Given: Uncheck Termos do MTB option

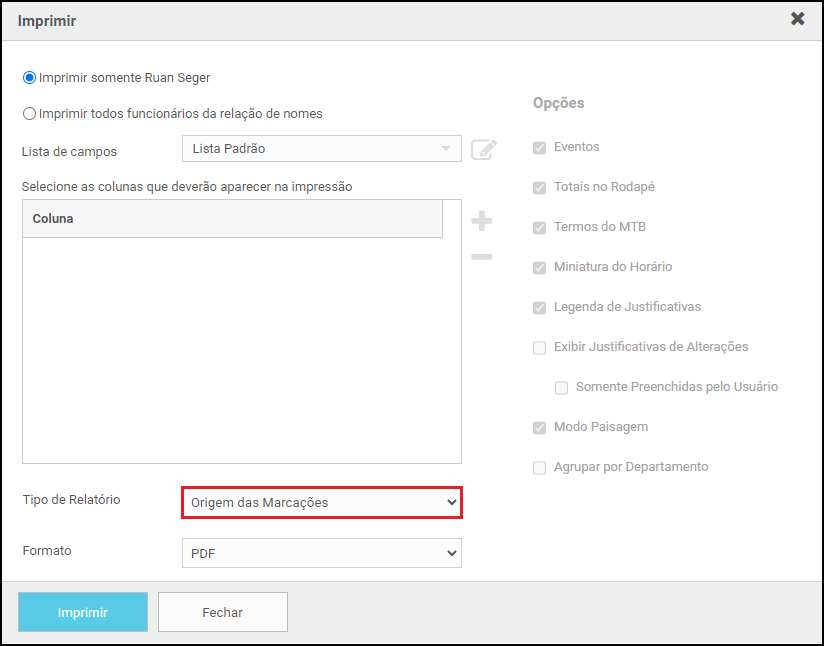Looking at the screenshot, I should pos(540,227).
